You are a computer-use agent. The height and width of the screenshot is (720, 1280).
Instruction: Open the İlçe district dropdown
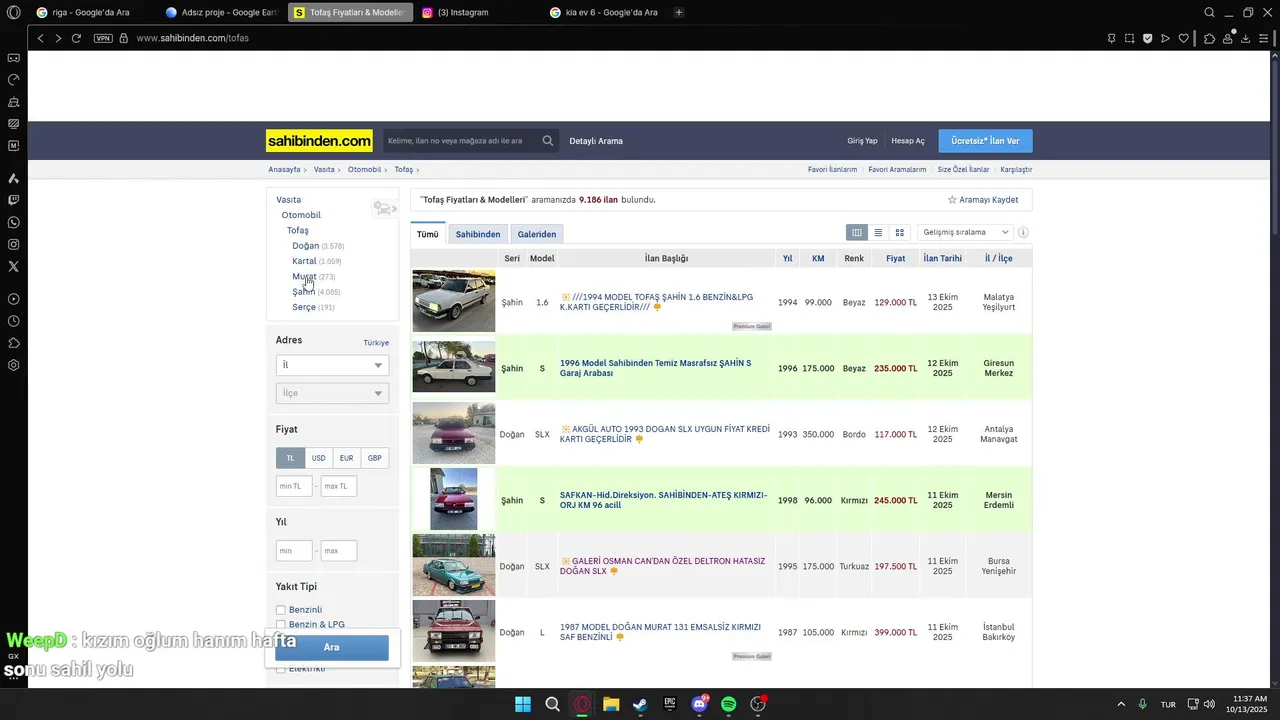coord(332,393)
